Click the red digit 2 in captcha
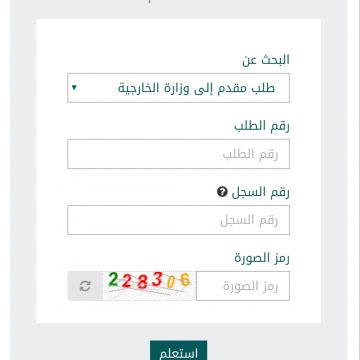The width and height of the screenshot is (360, 360). [127, 282]
